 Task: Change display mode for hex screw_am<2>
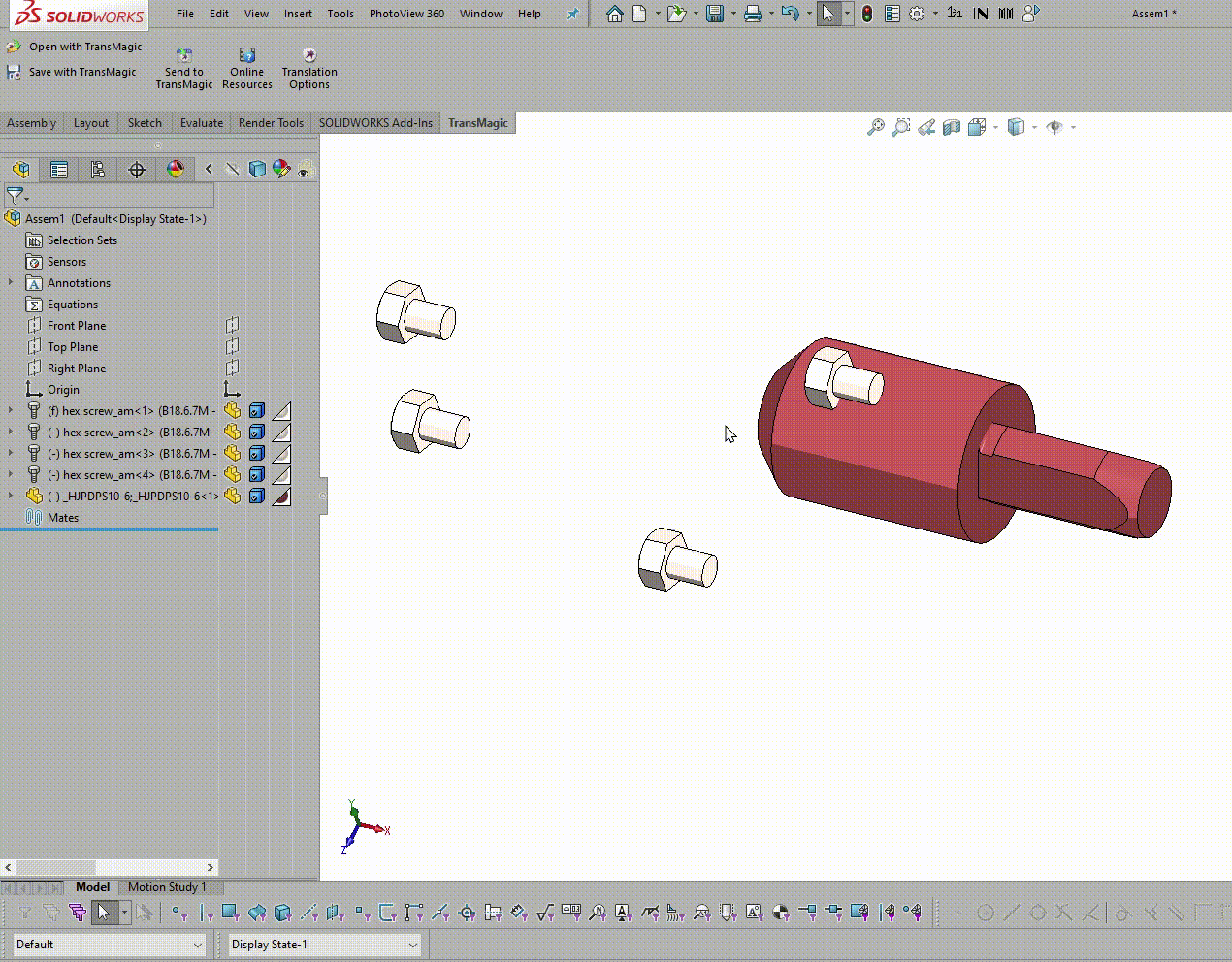257,433
